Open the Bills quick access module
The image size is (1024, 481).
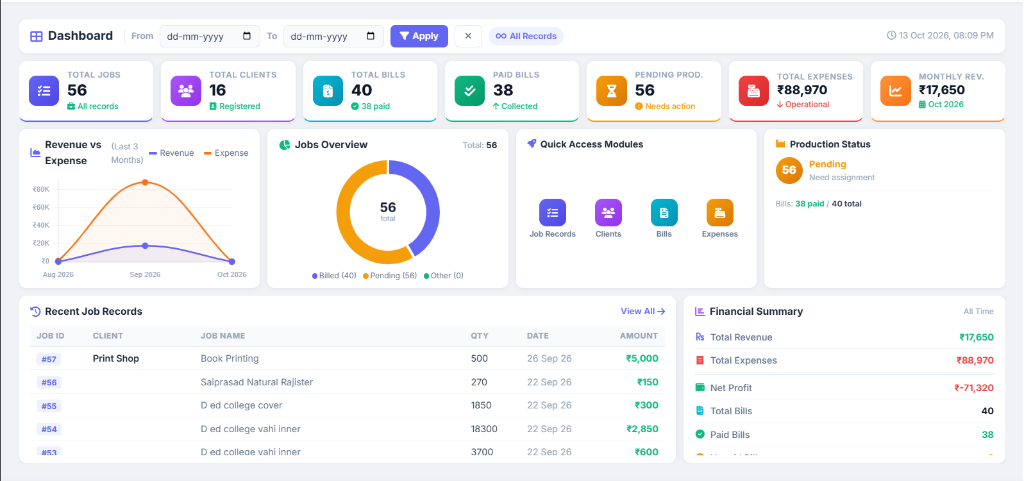664,219
